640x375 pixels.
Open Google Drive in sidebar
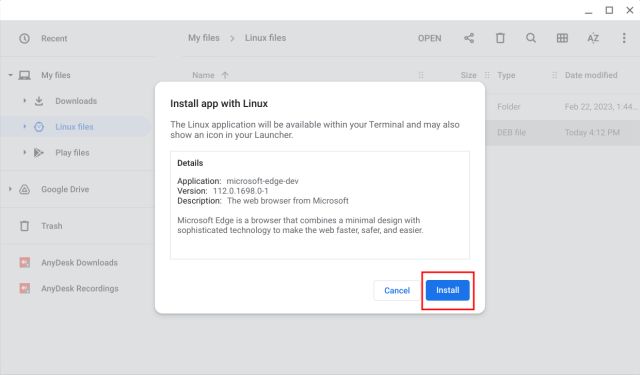click(x=65, y=189)
